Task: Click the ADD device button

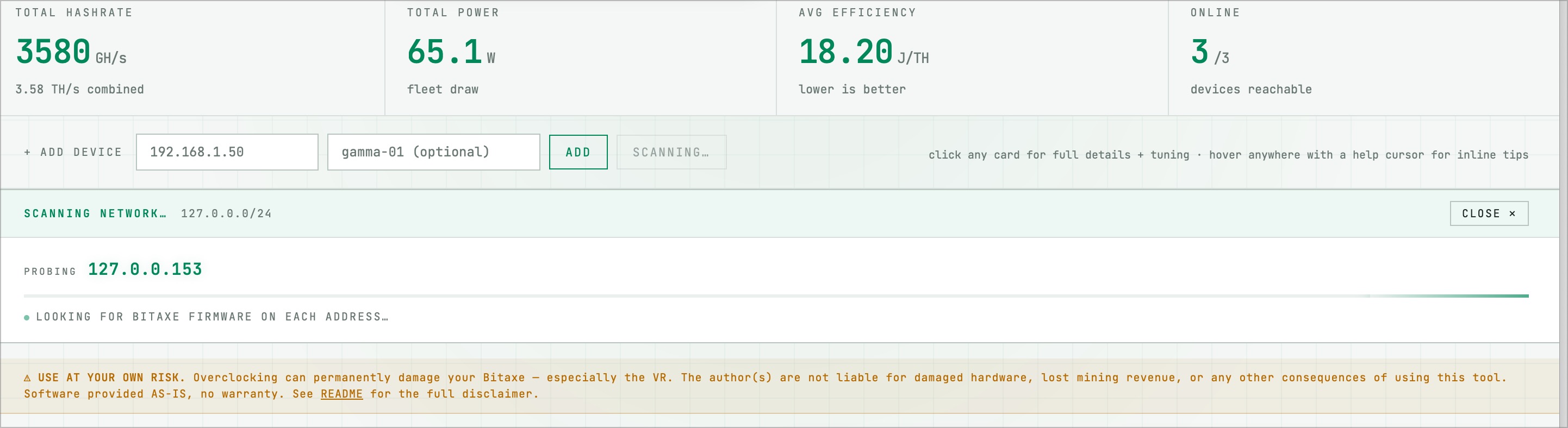Action: [x=578, y=152]
